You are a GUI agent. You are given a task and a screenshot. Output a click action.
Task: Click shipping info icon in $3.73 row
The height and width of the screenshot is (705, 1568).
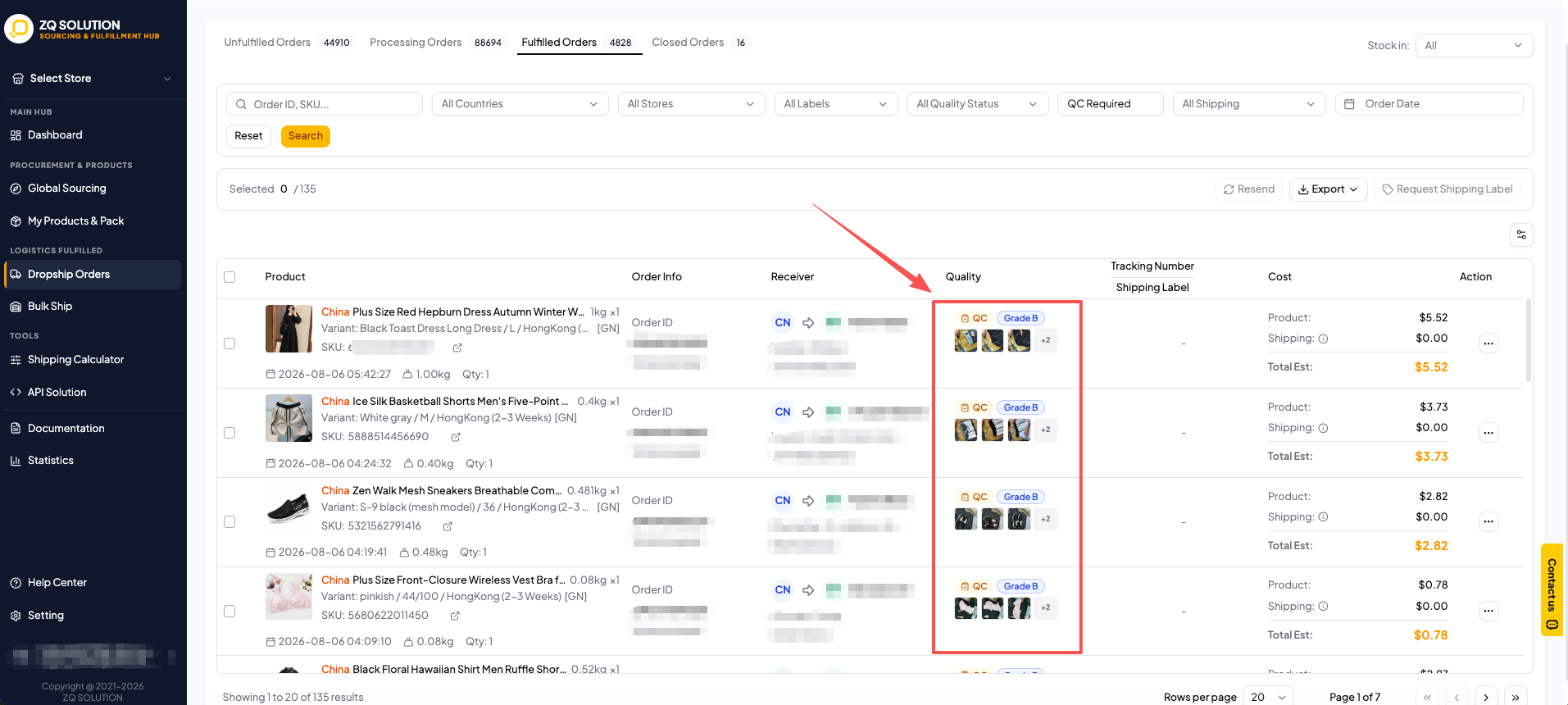[x=1323, y=428]
